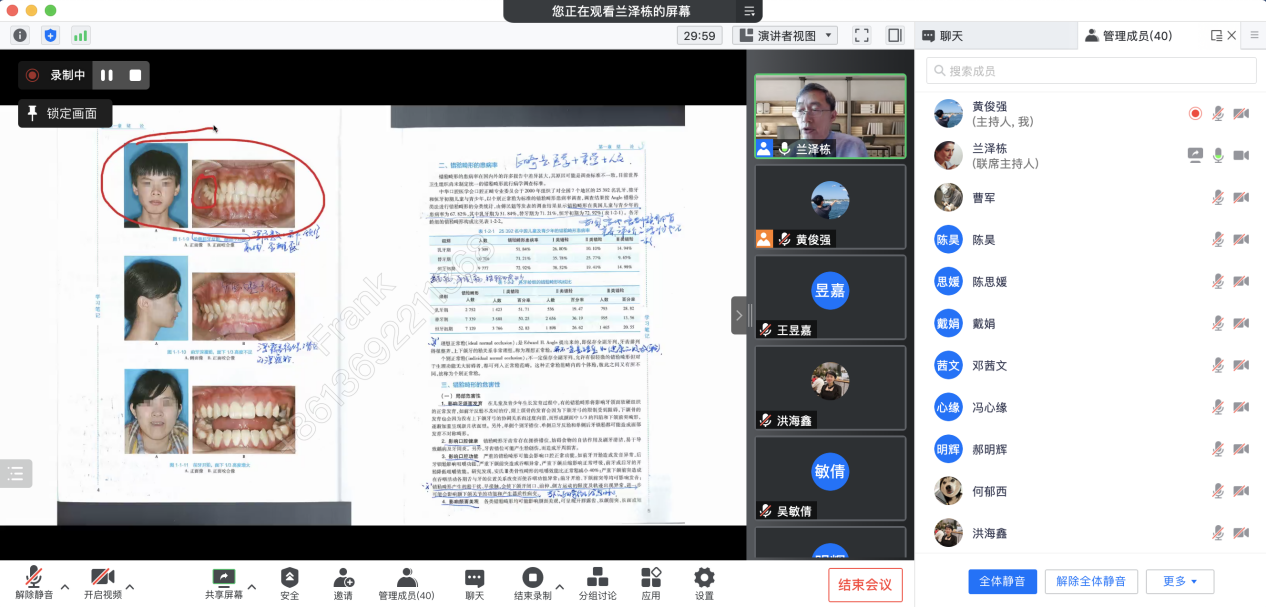
Task: Click the search members (搜索成员) field
Action: click(1091, 71)
